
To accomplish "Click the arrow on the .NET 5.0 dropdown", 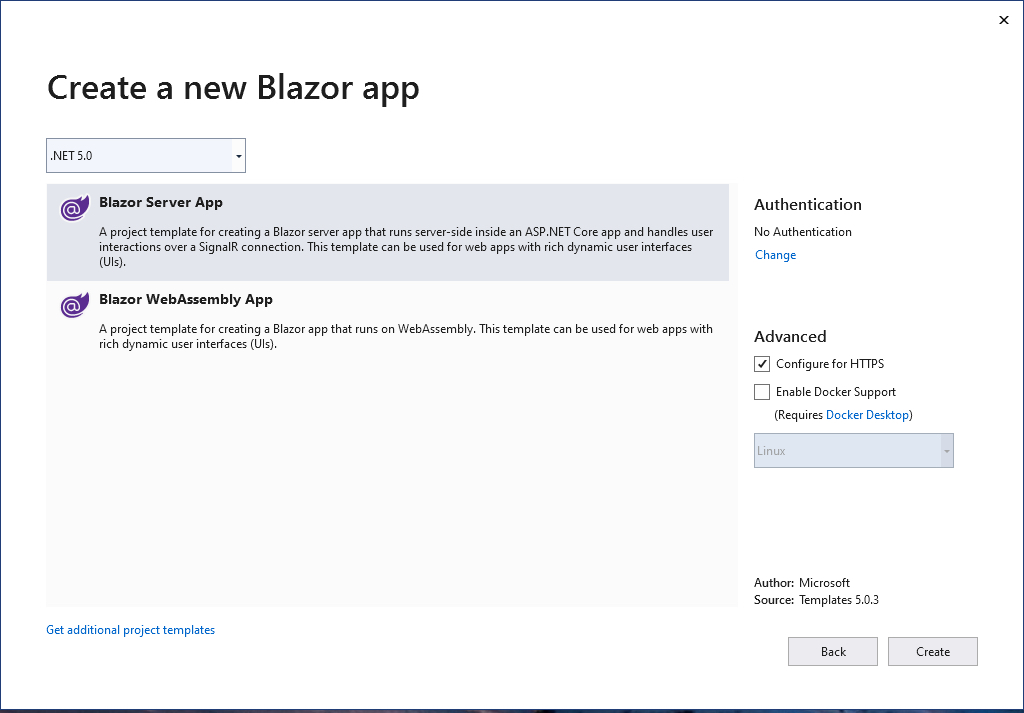I will pos(238,157).
